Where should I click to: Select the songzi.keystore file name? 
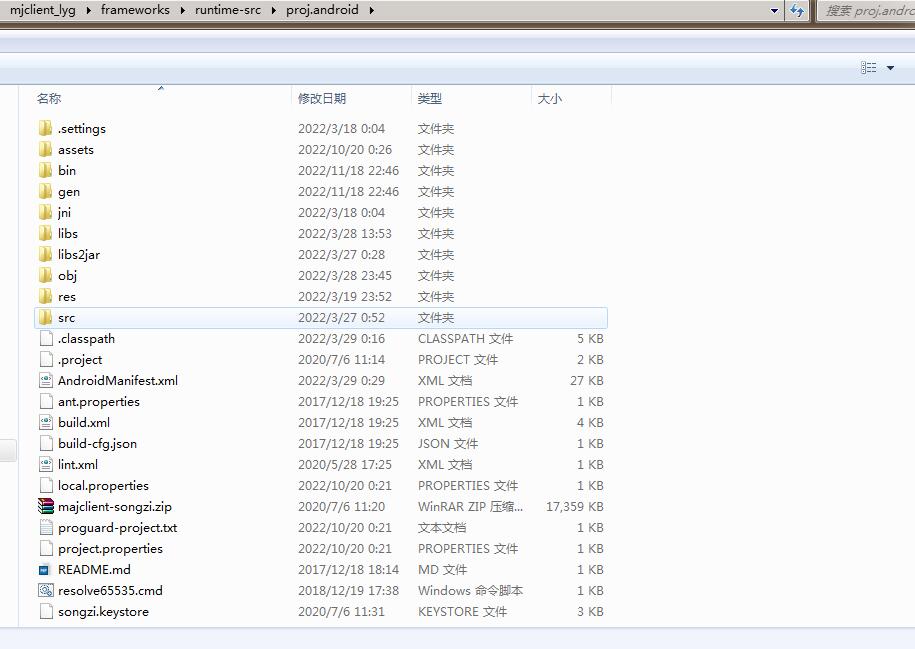[103, 612]
